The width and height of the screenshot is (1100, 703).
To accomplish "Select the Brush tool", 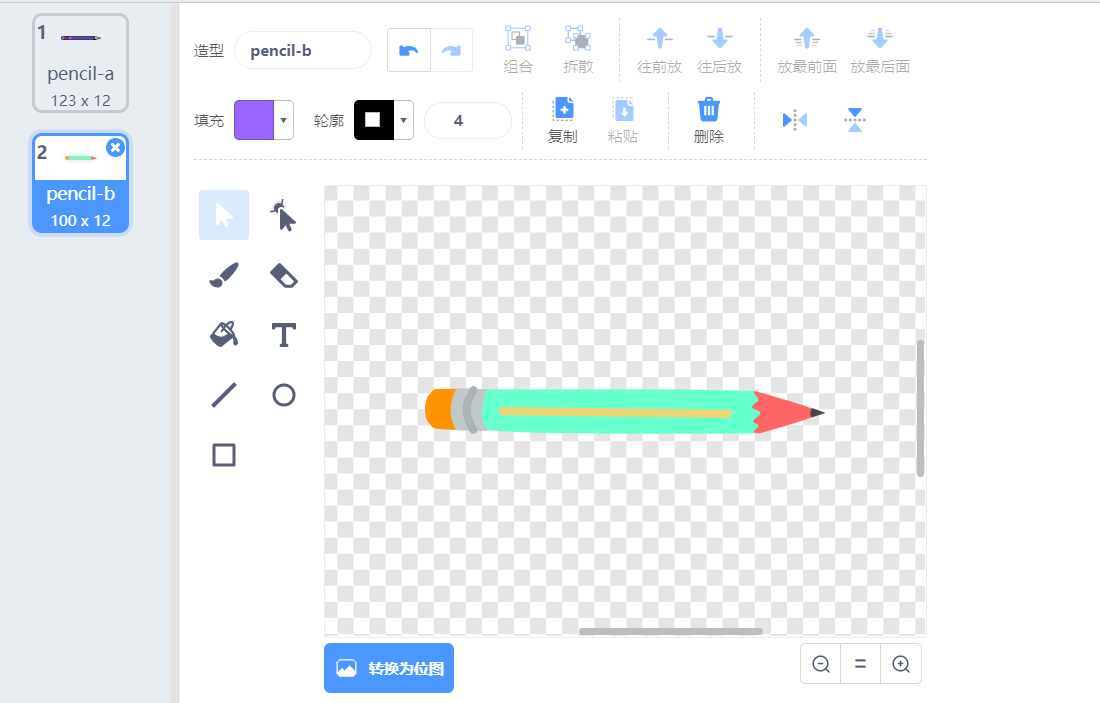I will click(224, 275).
